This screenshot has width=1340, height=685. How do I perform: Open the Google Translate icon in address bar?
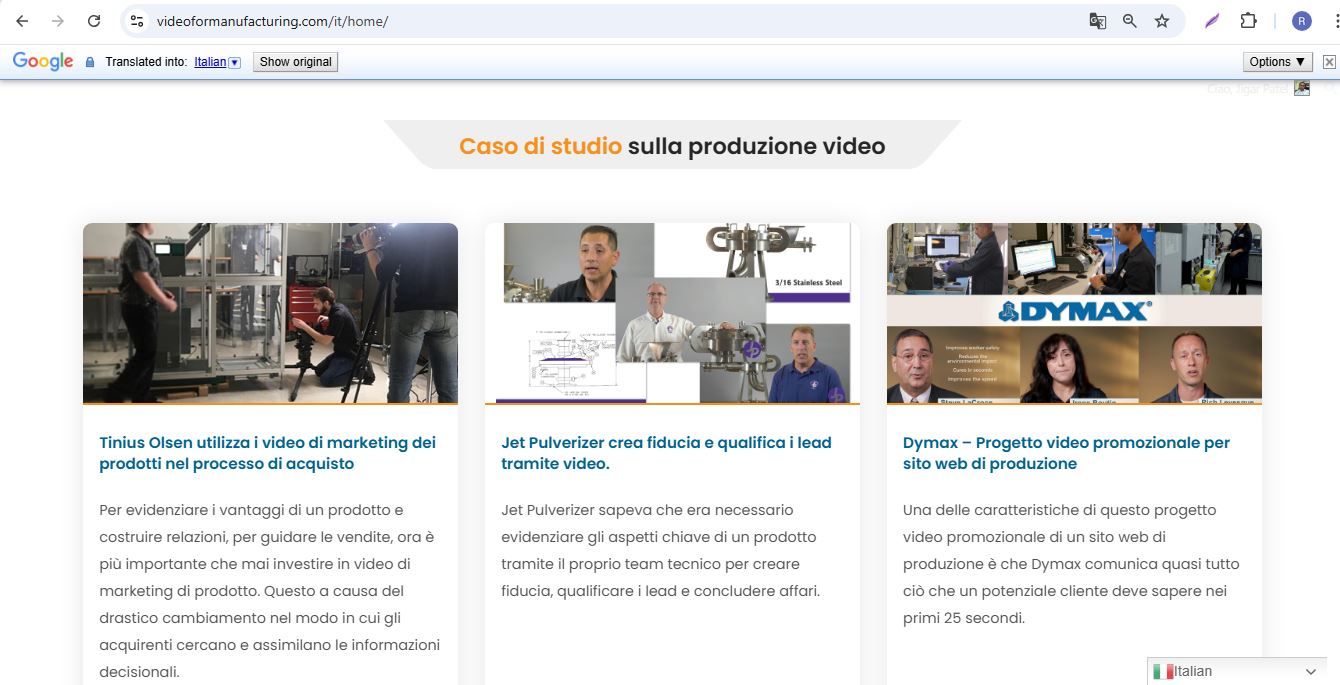coord(1097,21)
